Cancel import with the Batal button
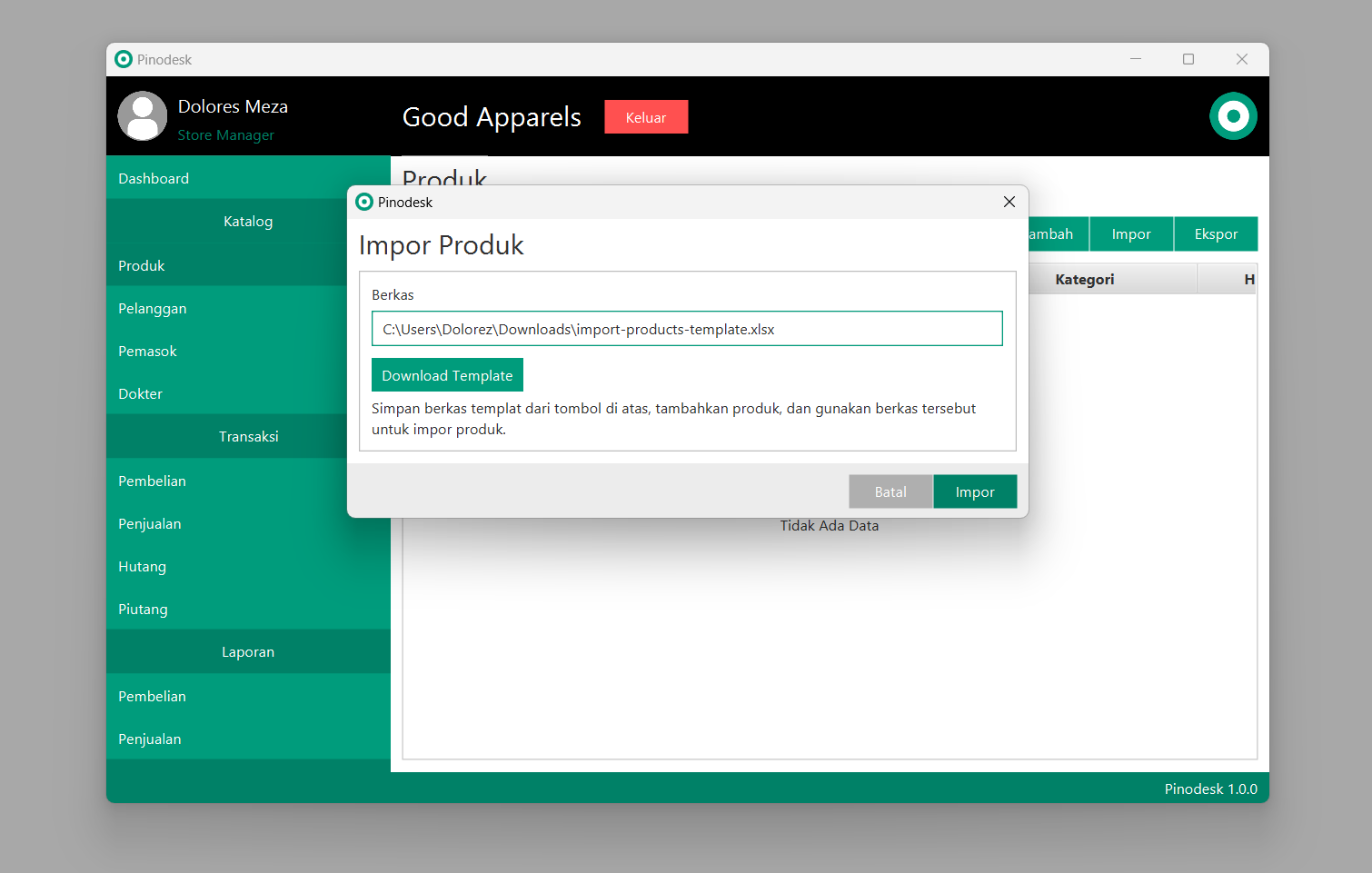The width and height of the screenshot is (1372, 873). tap(890, 491)
